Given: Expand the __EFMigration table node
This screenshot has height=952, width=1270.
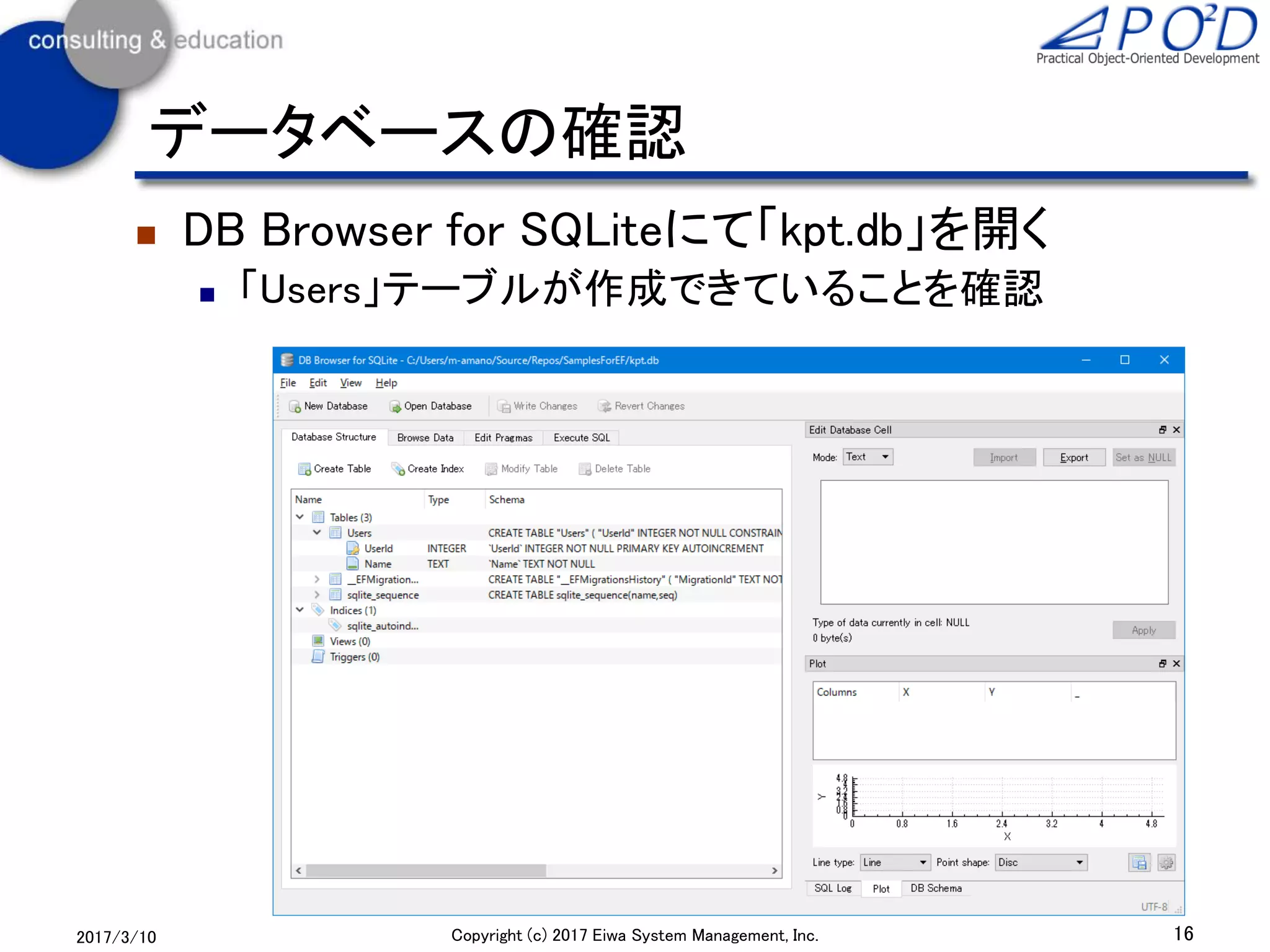Looking at the screenshot, I should pyautogui.click(x=317, y=579).
